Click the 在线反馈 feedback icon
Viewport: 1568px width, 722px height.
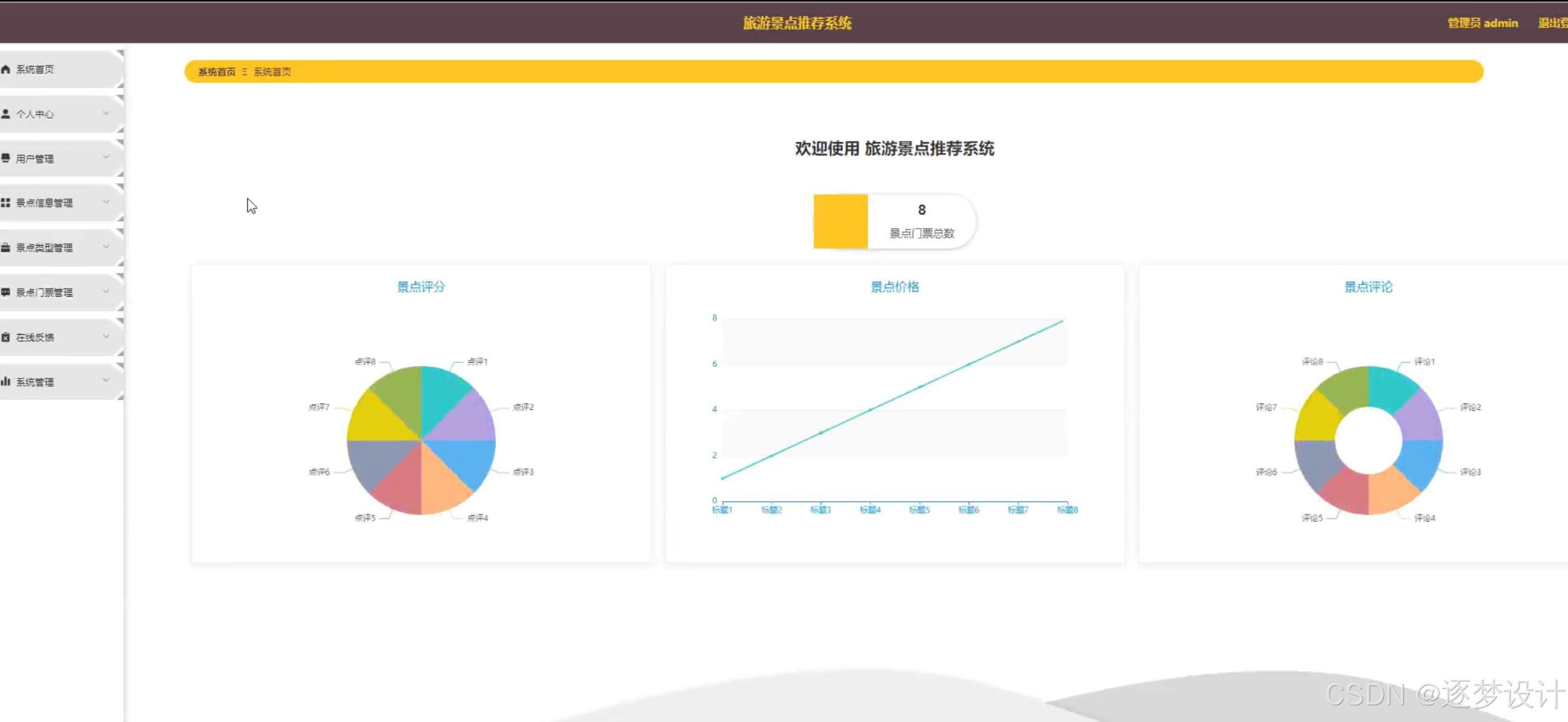[x=6, y=336]
